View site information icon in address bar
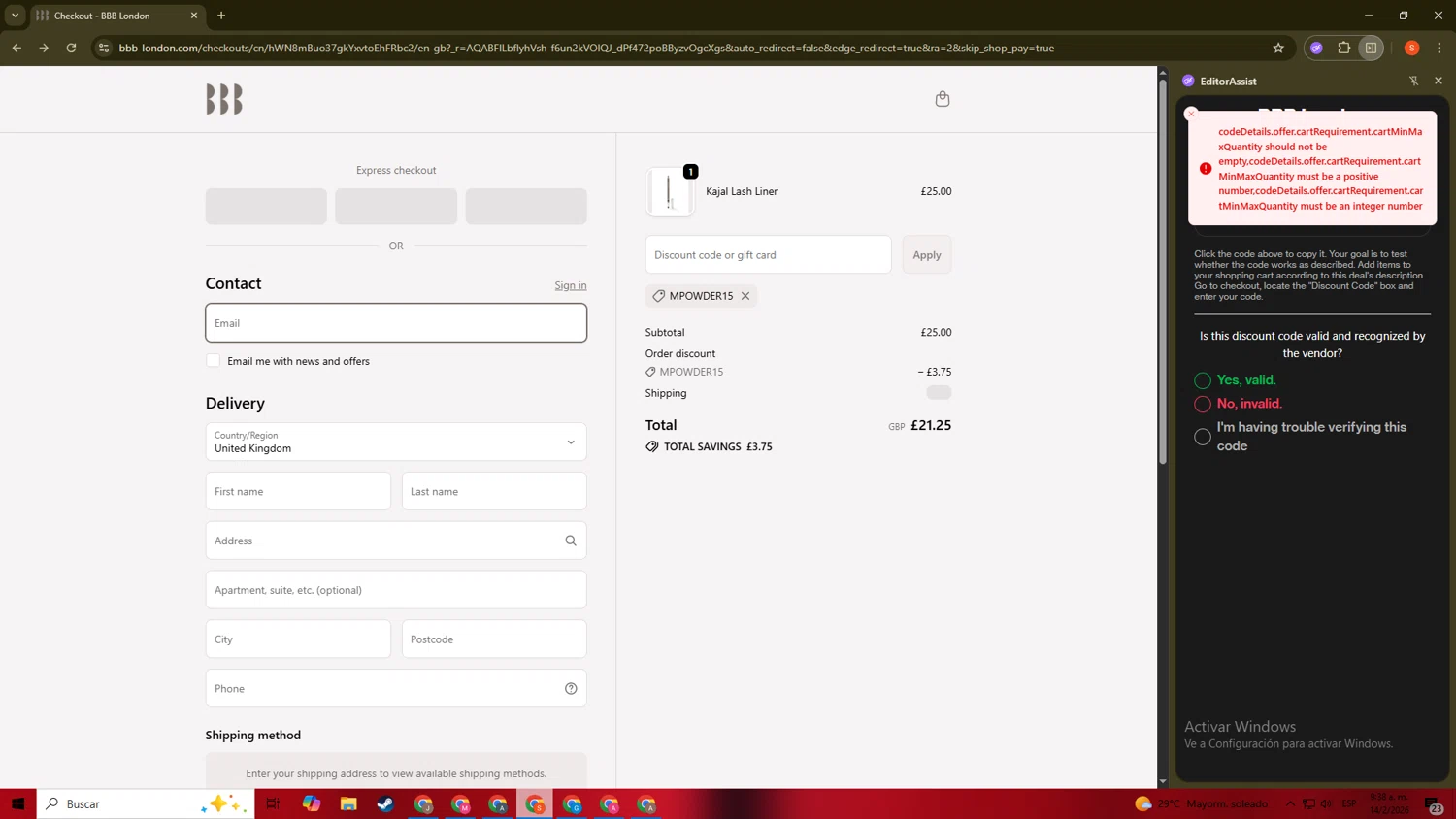This screenshot has width=1456, height=819. click(x=104, y=48)
